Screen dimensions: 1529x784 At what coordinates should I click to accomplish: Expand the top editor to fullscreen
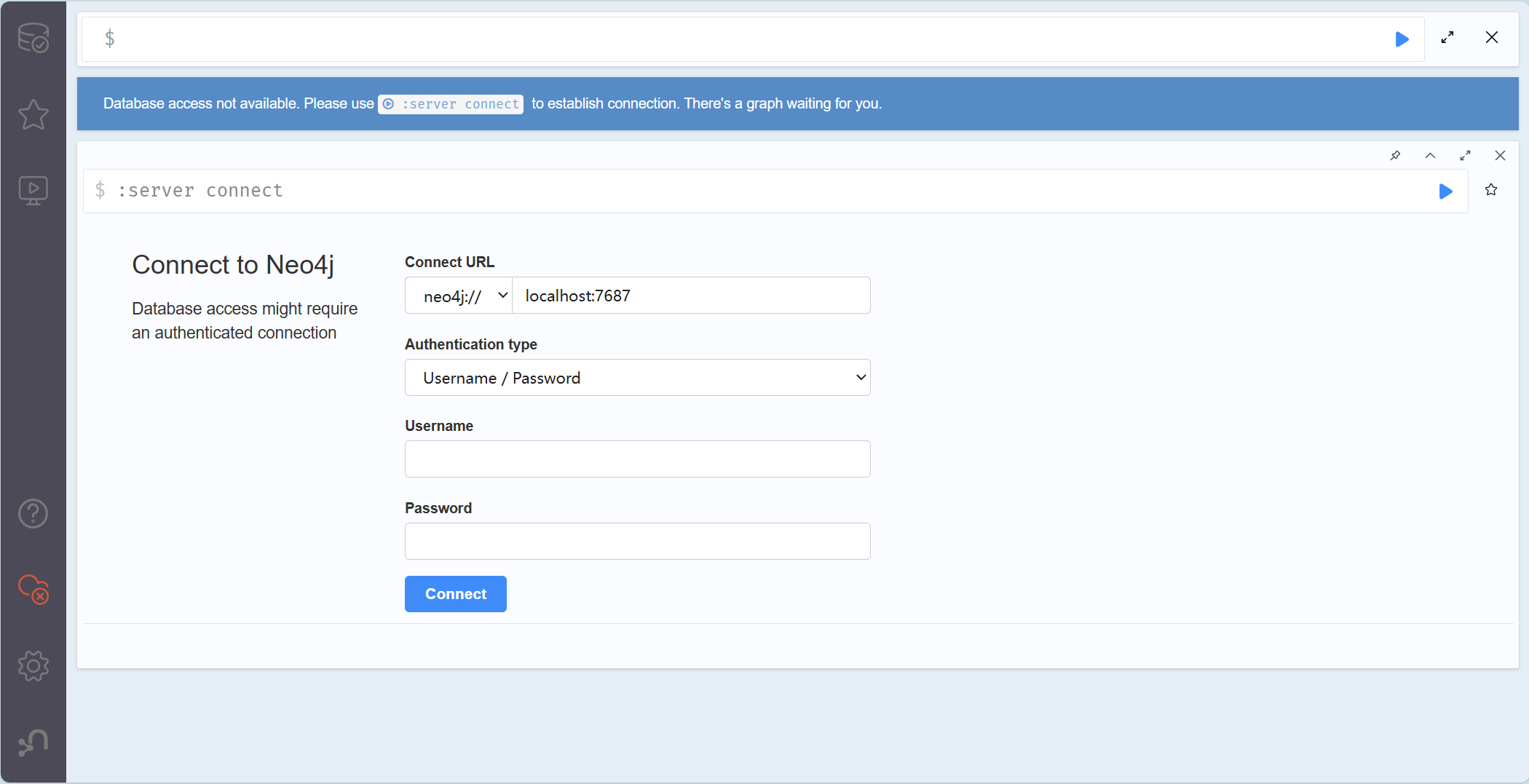pyautogui.click(x=1447, y=37)
